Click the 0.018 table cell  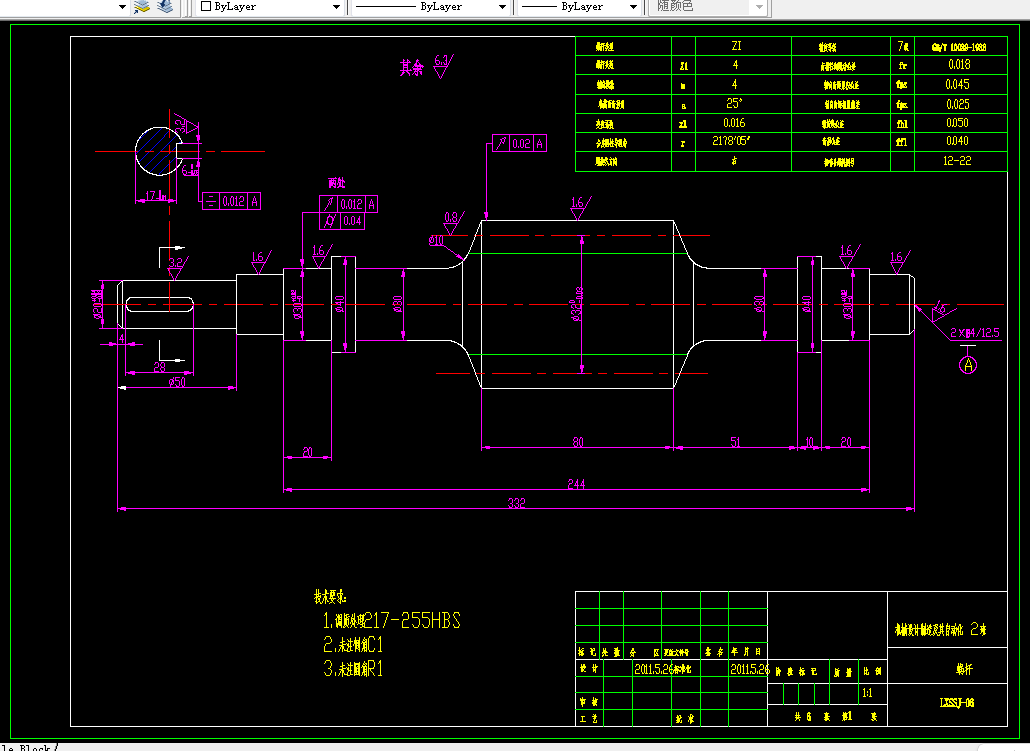click(959, 64)
